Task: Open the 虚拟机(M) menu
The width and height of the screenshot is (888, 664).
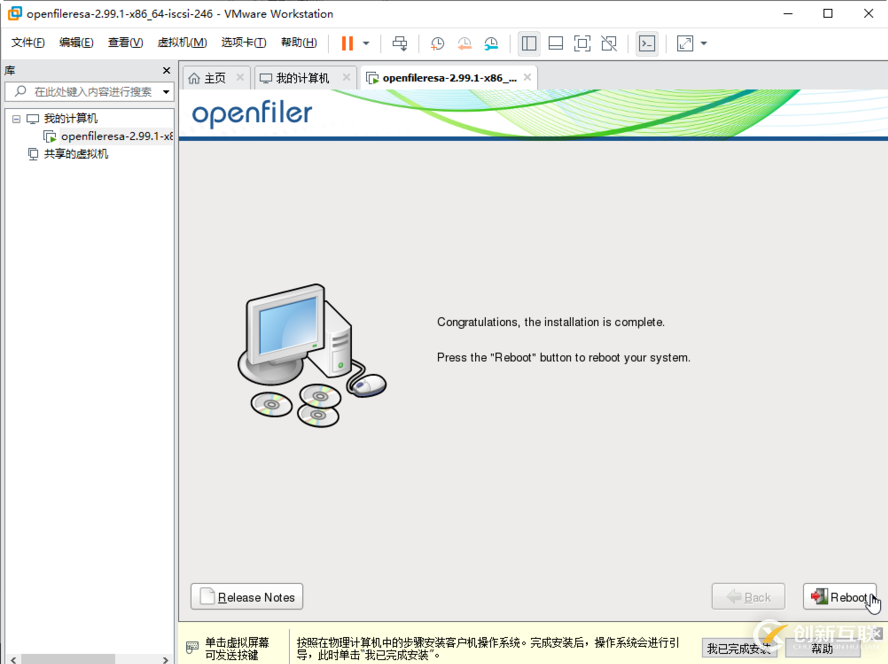Action: (x=182, y=43)
